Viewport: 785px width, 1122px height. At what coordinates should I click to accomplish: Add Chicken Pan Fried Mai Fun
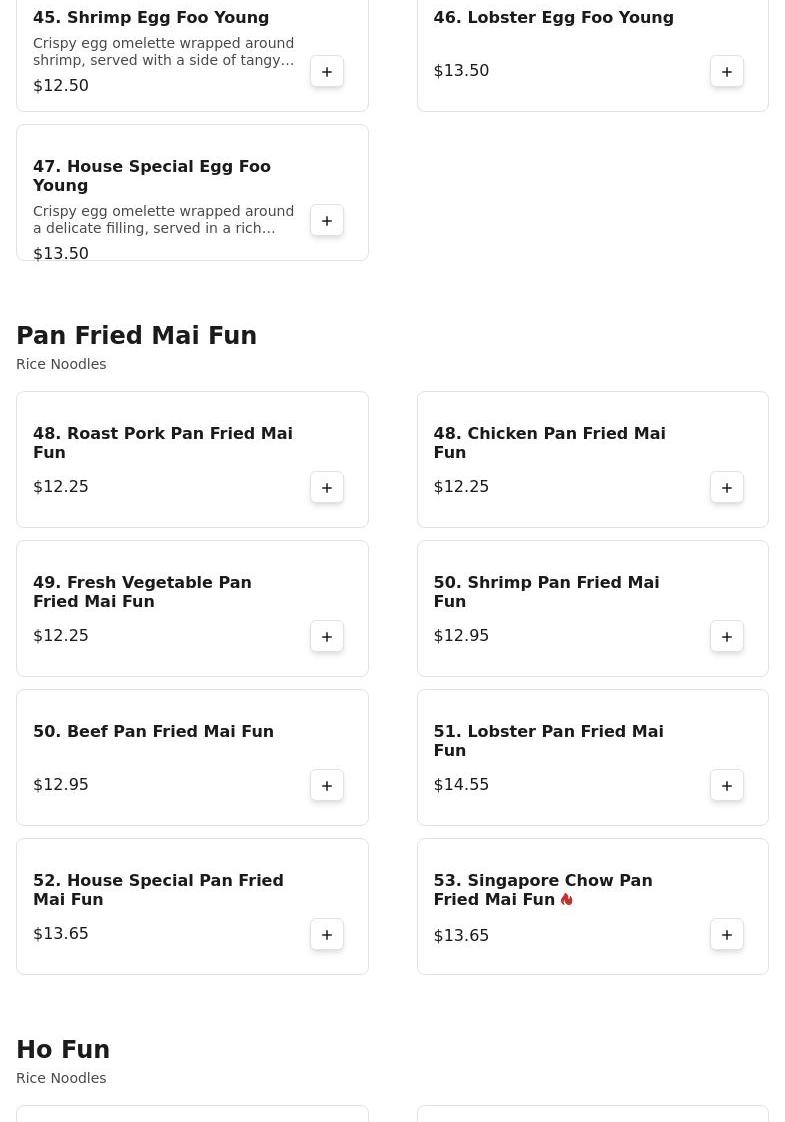tap(727, 488)
